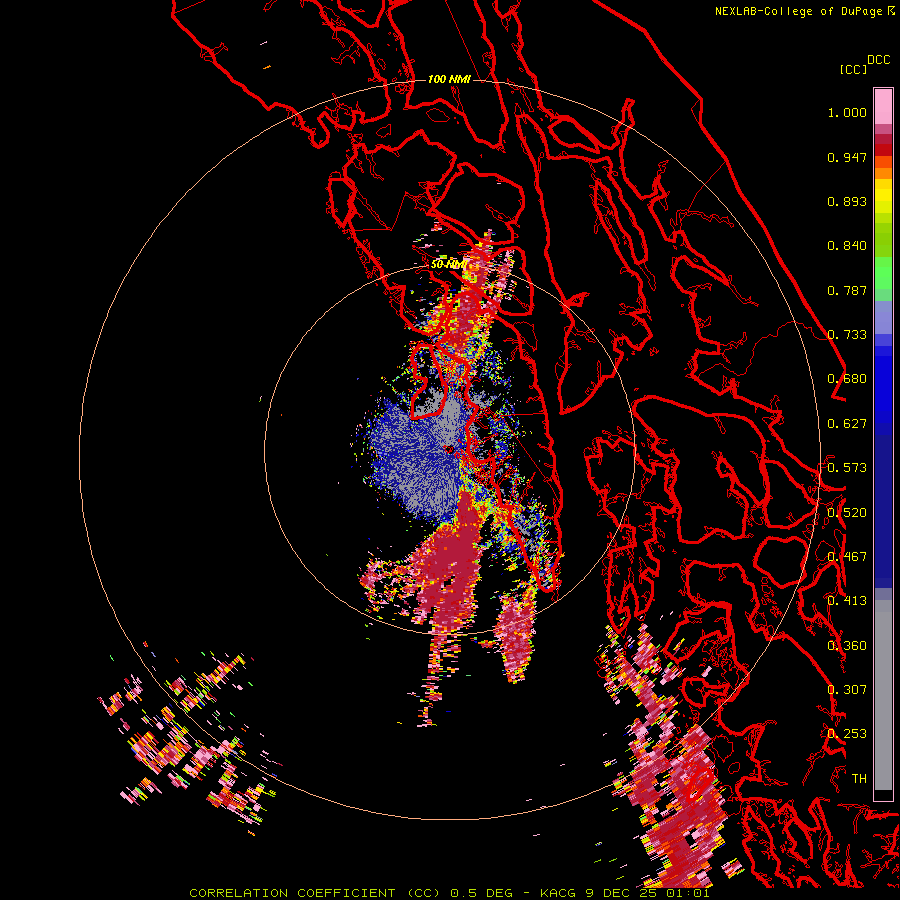Click the 0.627 colorbar value
Image resolution: width=900 pixels, height=900 pixels.
coord(847,424)
